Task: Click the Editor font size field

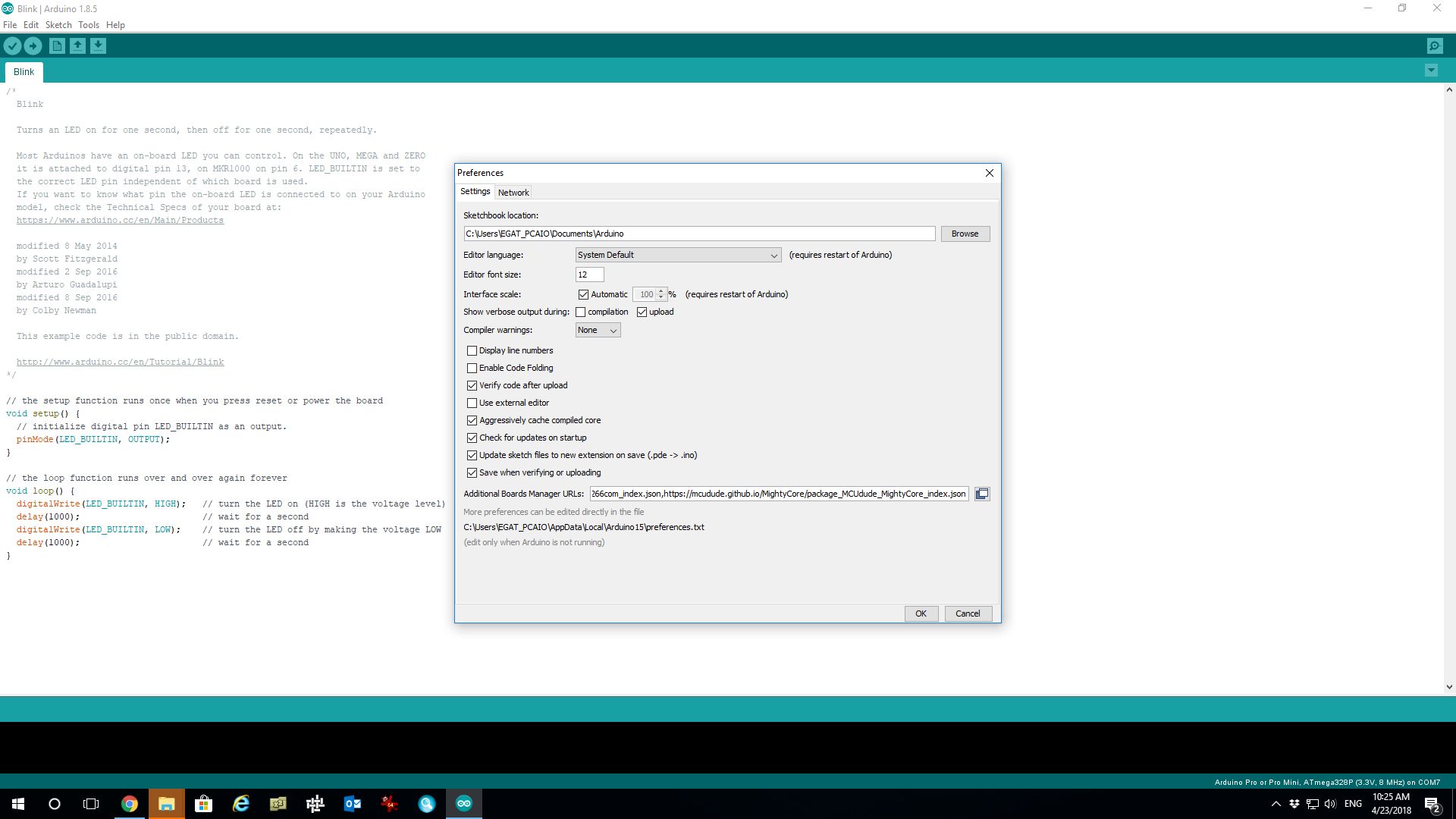Action: coord(589,275)
